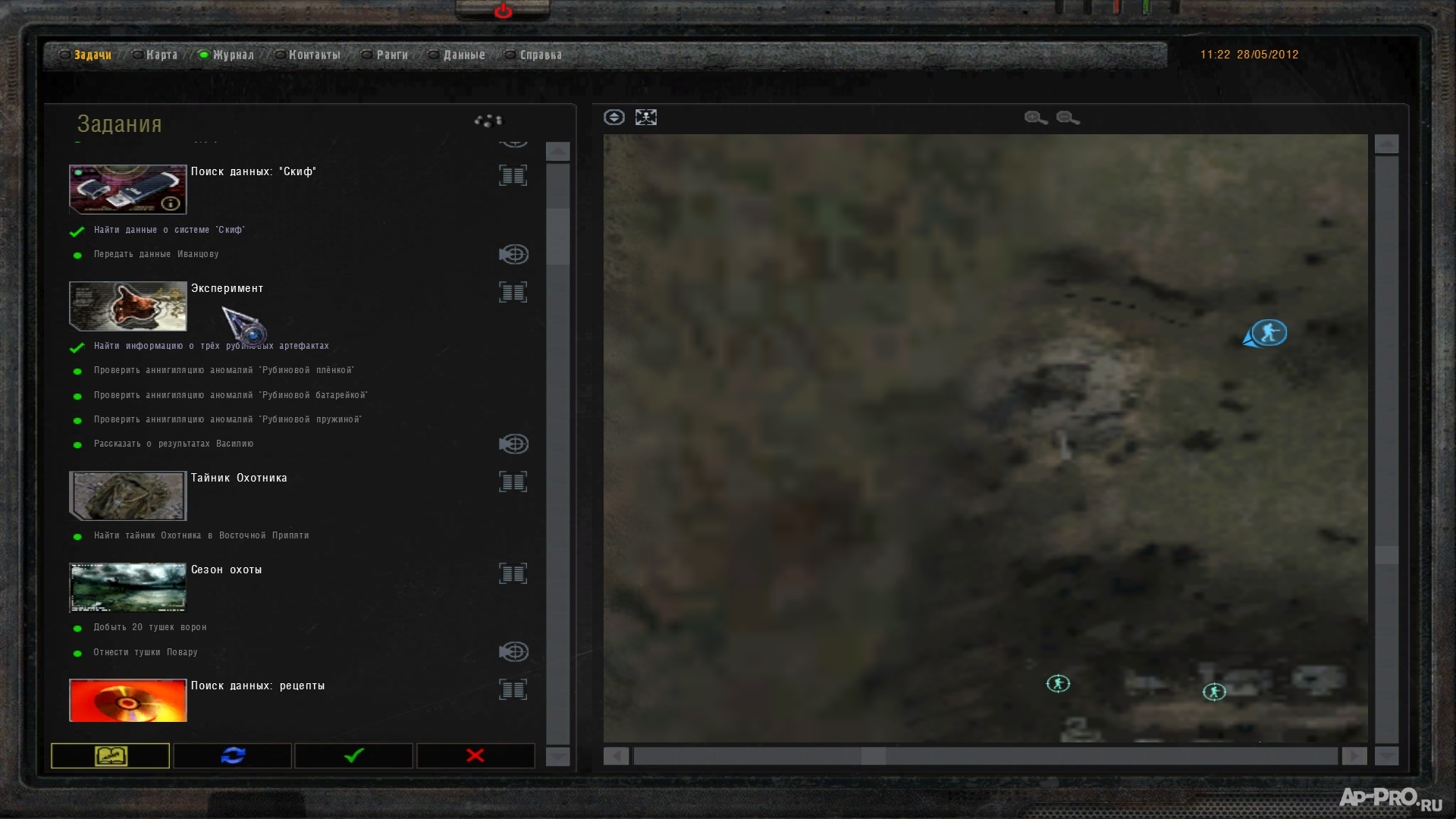
Task: Click the dots icon next to Задания header
Action: click(x=488, y=120)
